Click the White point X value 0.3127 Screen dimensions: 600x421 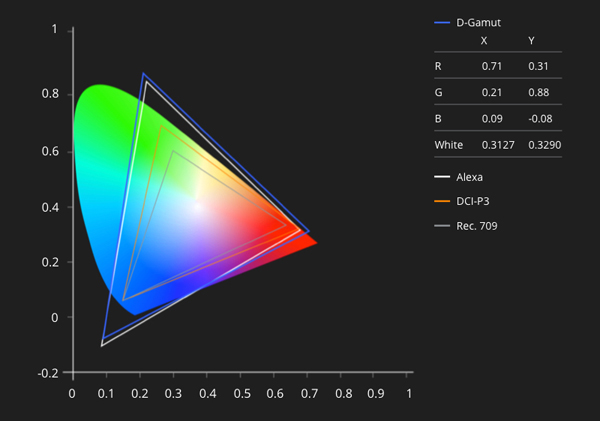(496, 145)
